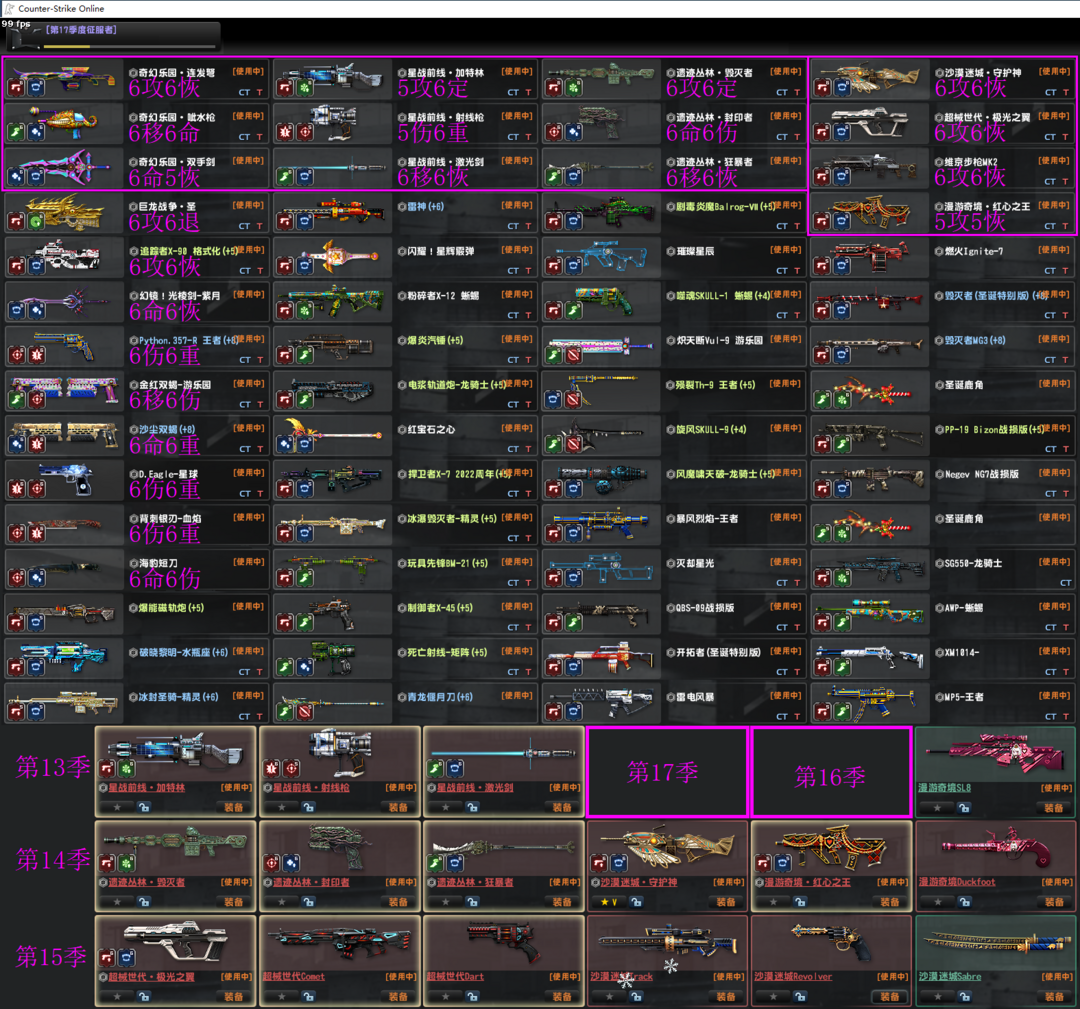
Task: Click the green clover badge on 粉碎者X-12 蜥蜴 row
Action: (304, 311)
